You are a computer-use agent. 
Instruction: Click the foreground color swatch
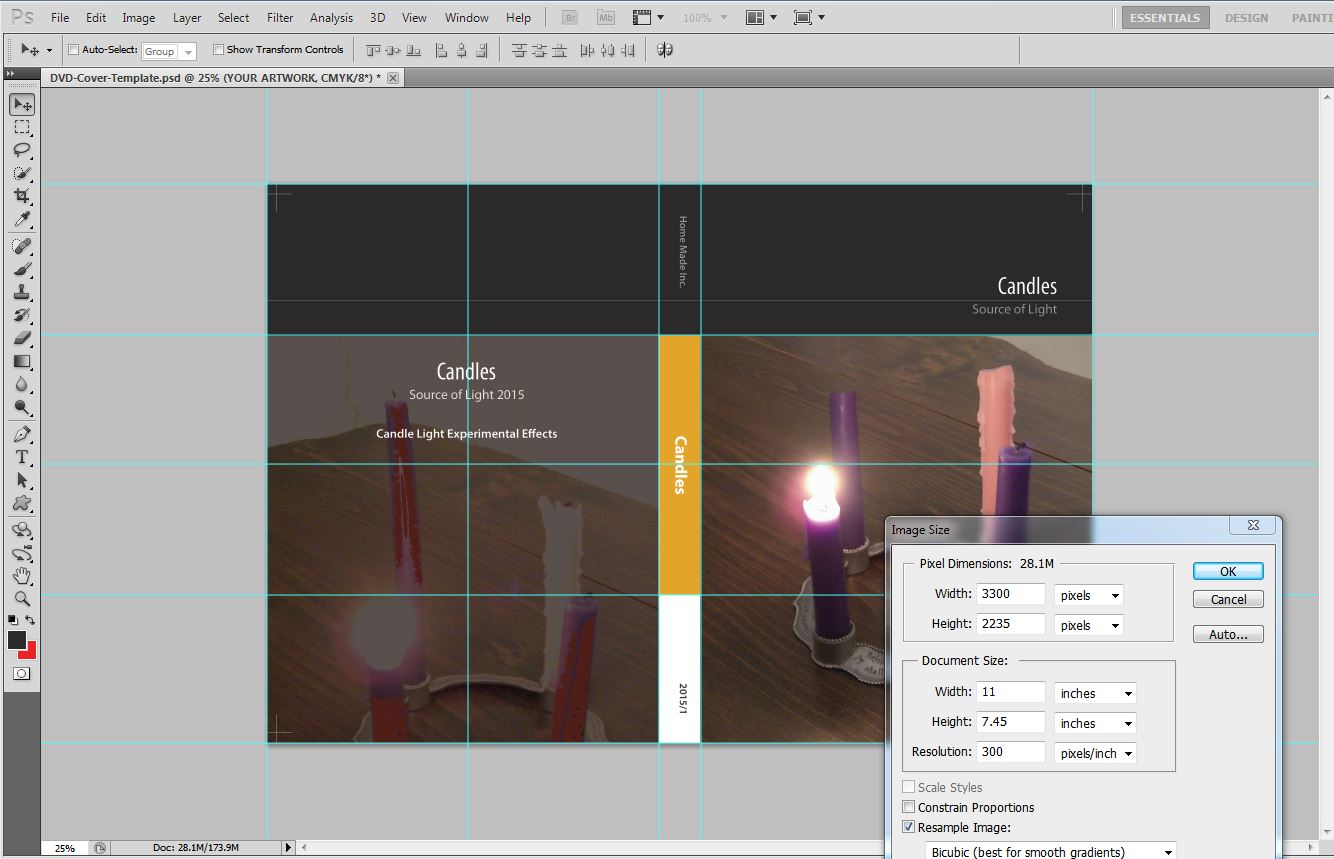(16, 641)
